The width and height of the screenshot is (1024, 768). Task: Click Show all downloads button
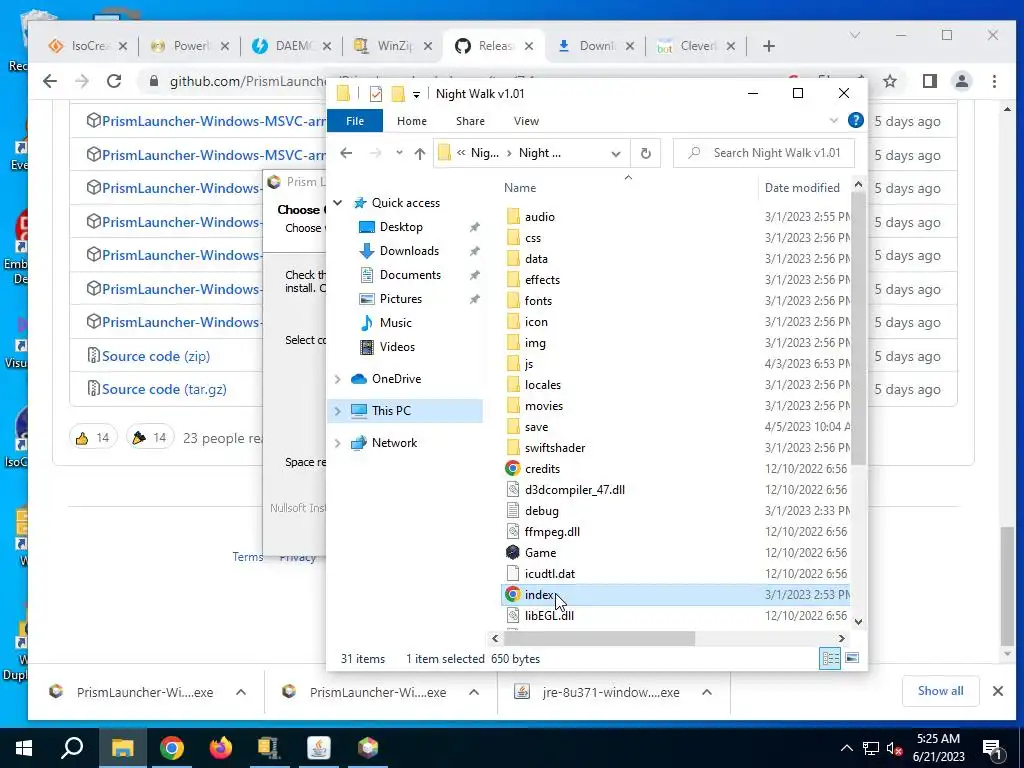click(940, 691)
